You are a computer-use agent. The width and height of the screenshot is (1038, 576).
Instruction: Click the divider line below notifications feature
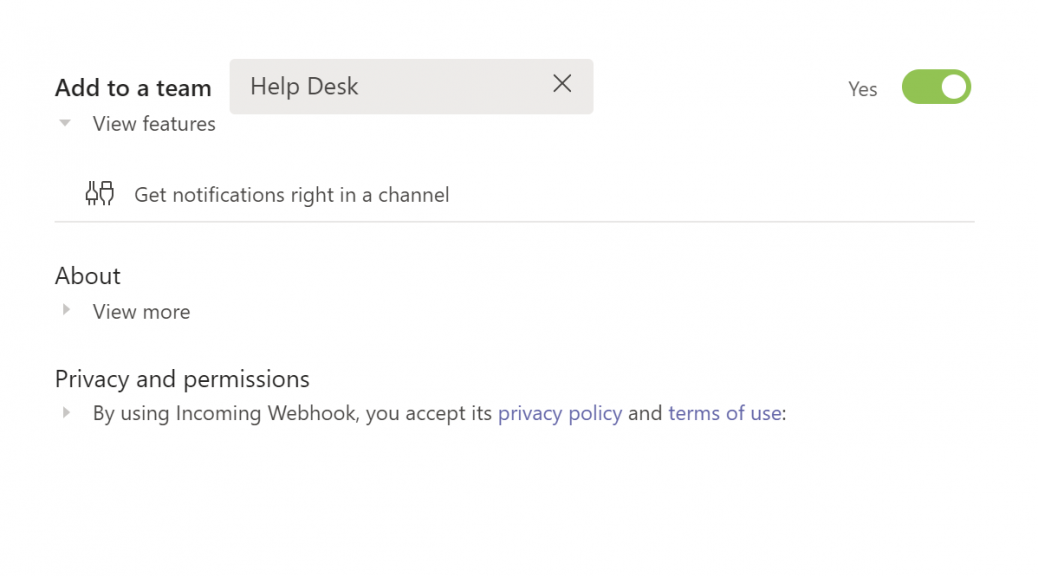coord(514,222)
